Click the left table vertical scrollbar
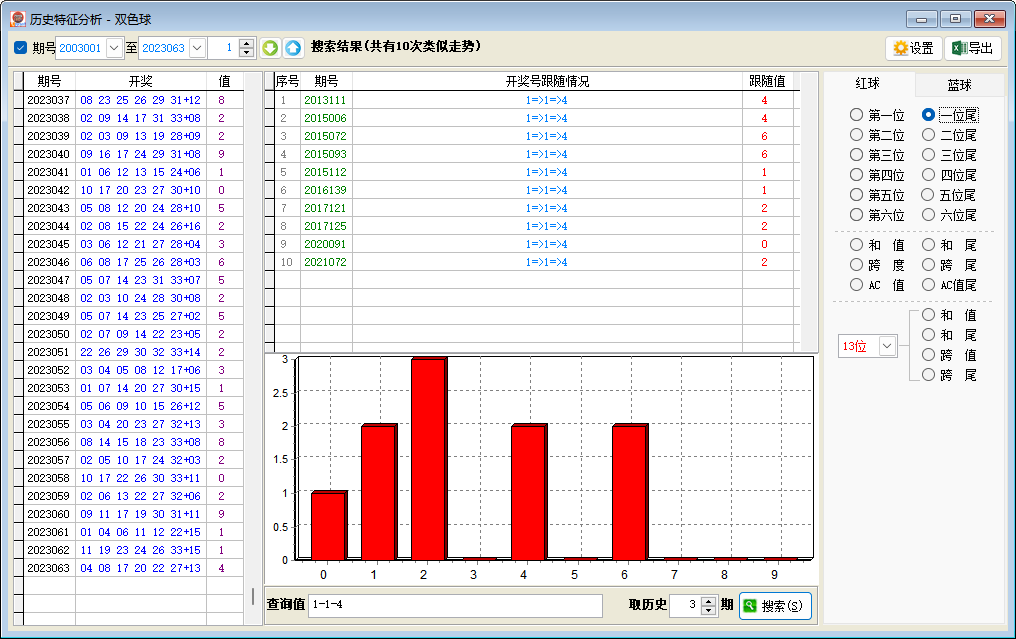Screen dimensions: 1016x639 253,349
